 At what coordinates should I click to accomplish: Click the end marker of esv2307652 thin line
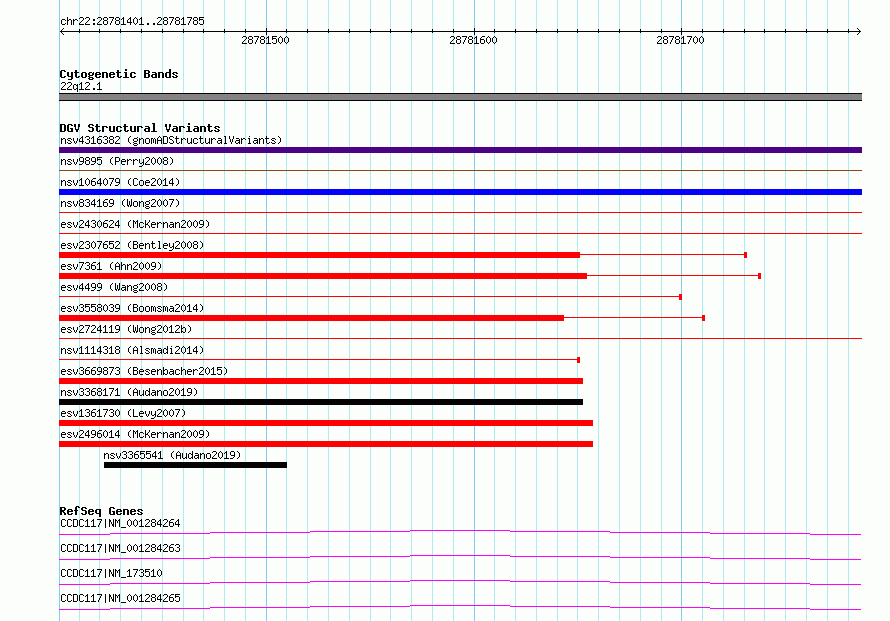click(745, 255)
